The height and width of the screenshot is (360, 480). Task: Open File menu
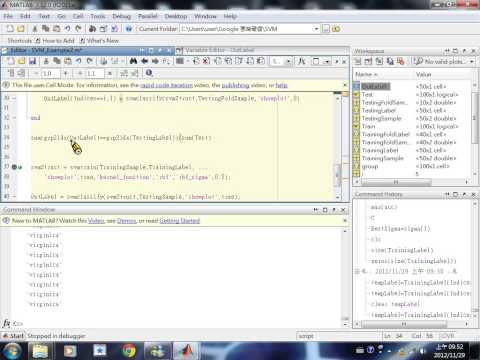8,16
